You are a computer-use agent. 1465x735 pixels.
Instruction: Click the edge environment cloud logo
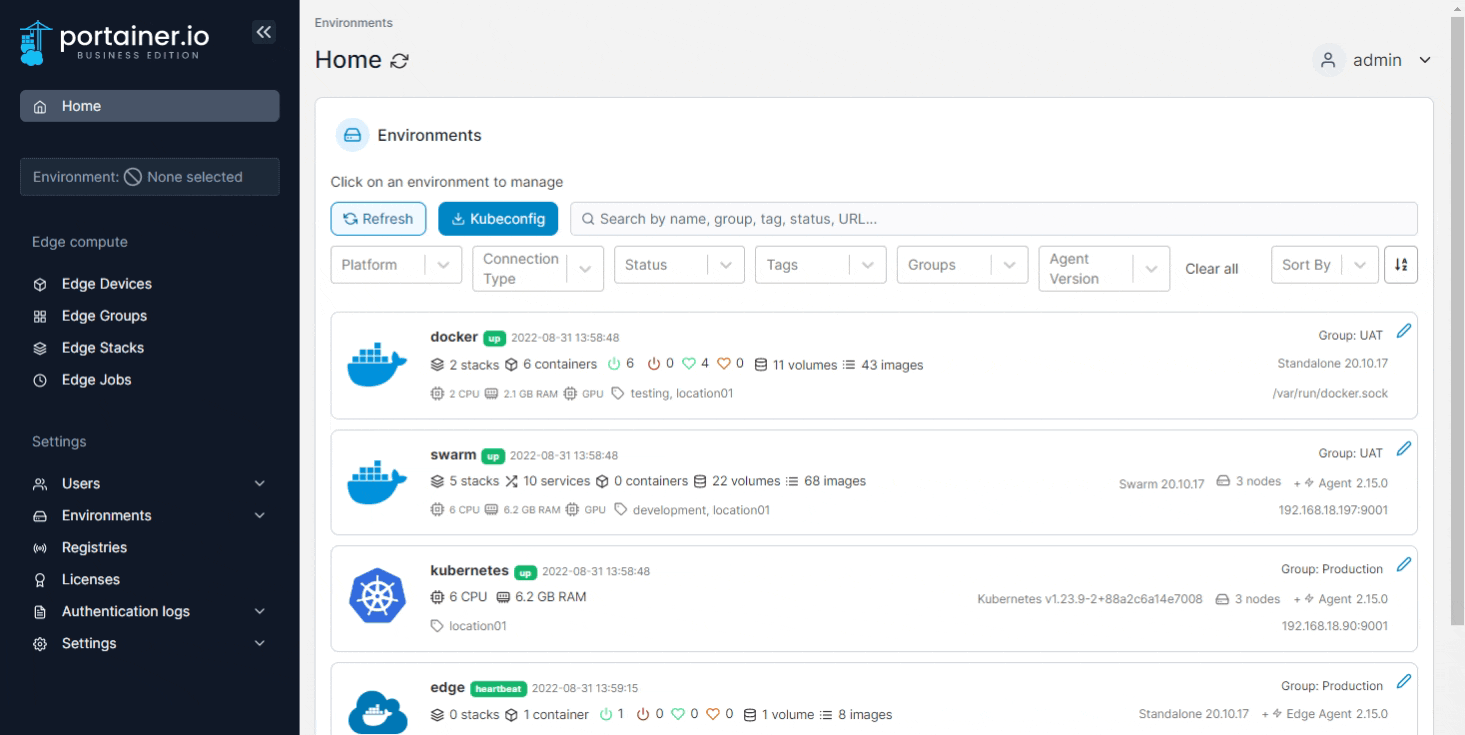click(377, 712)
